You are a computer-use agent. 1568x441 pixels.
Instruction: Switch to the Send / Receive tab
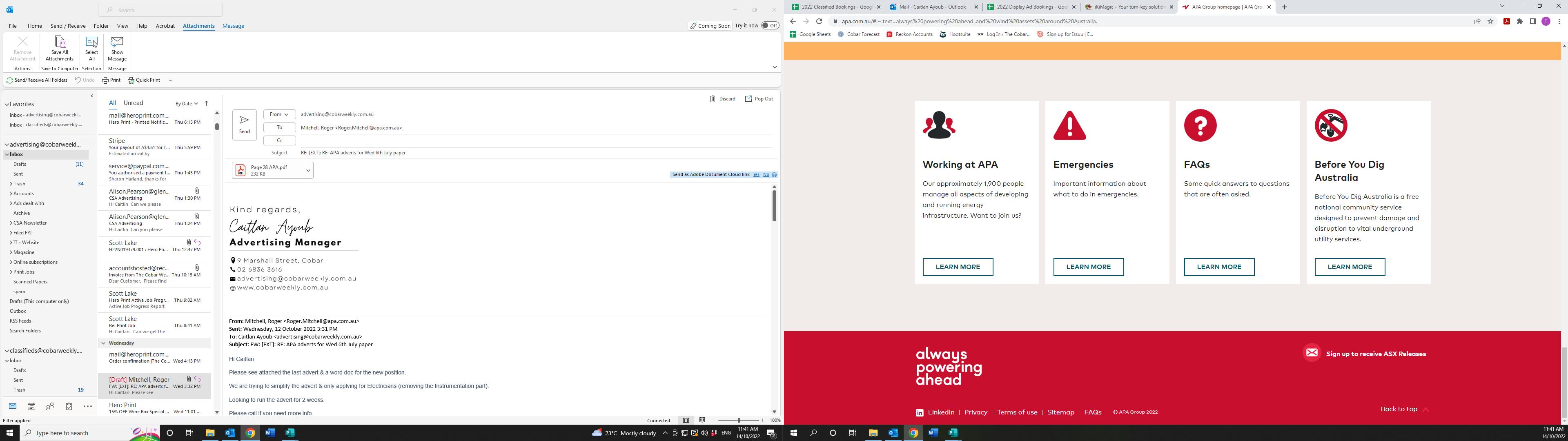click(67, 26)
